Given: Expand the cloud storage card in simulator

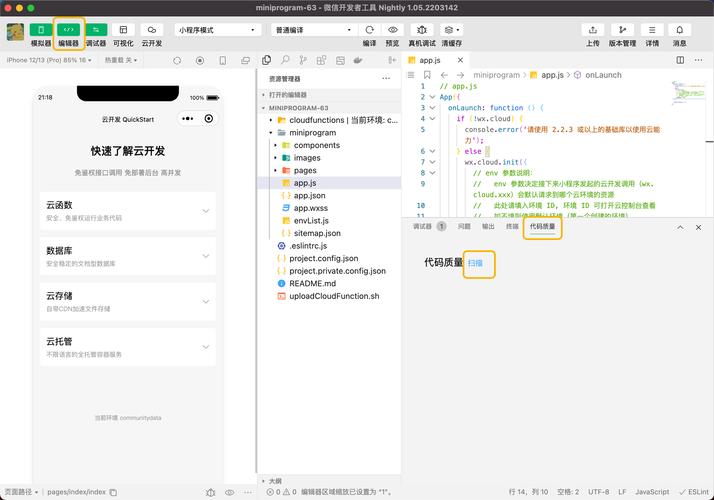Looking at the screenshot, I should pos(128,301).
